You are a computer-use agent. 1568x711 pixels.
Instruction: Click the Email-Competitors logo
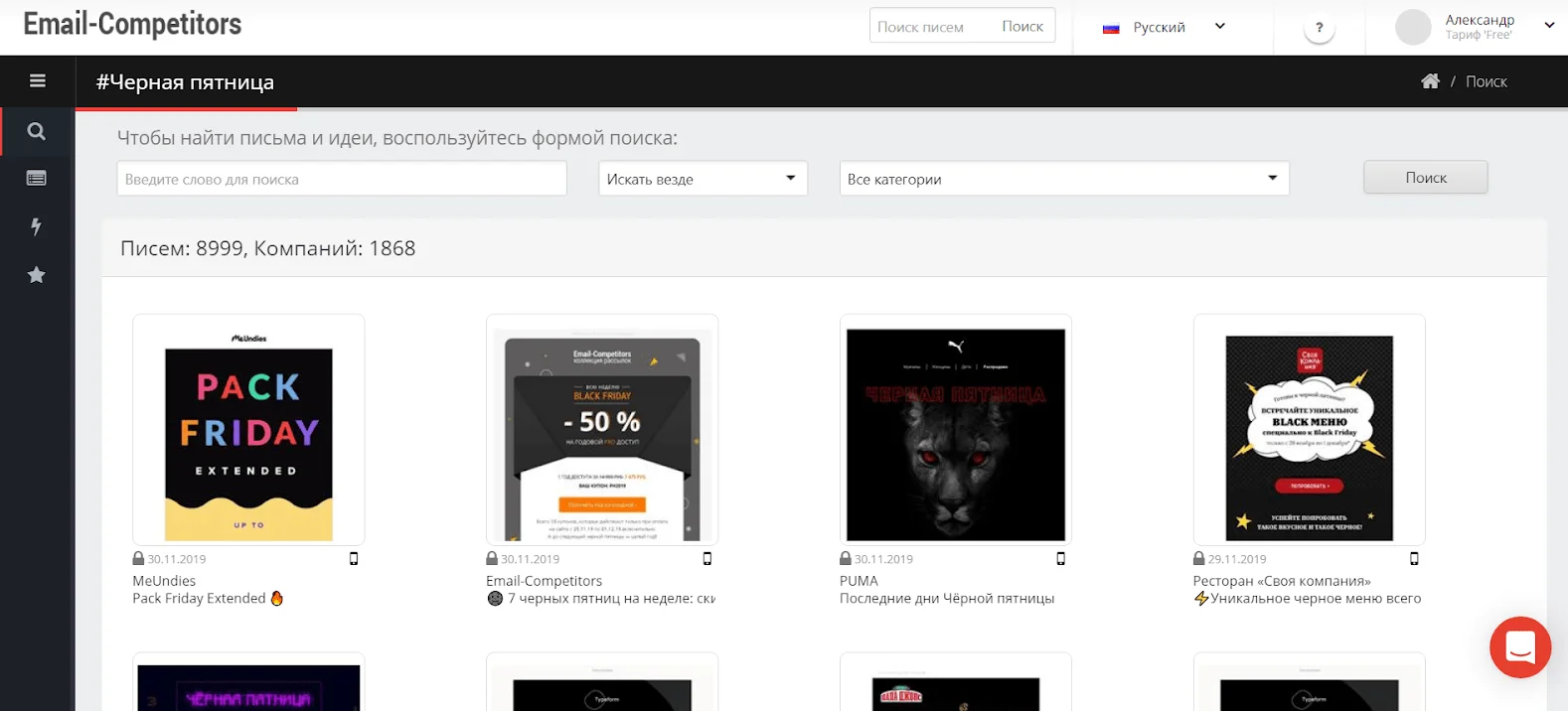click(x=132, y=25)
